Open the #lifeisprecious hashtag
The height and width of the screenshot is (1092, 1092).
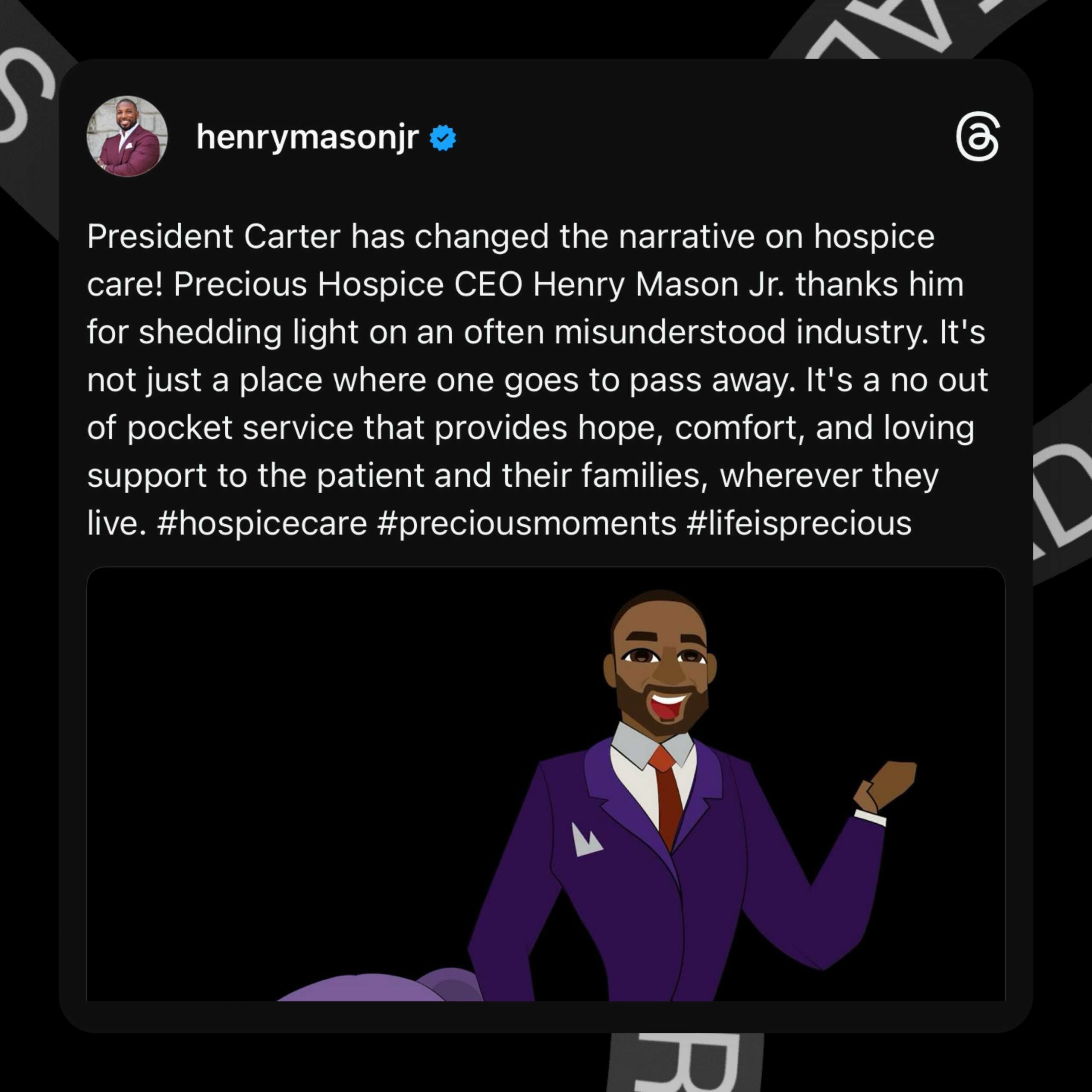pyautogui.click(x=799, y=523)
